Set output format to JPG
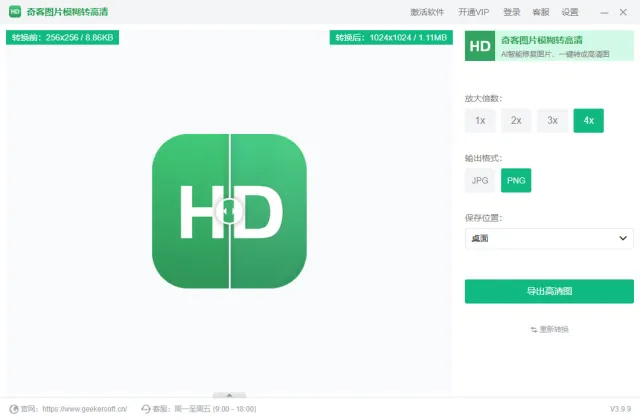The width and height of the screenshot is (640, 420). 480,180
